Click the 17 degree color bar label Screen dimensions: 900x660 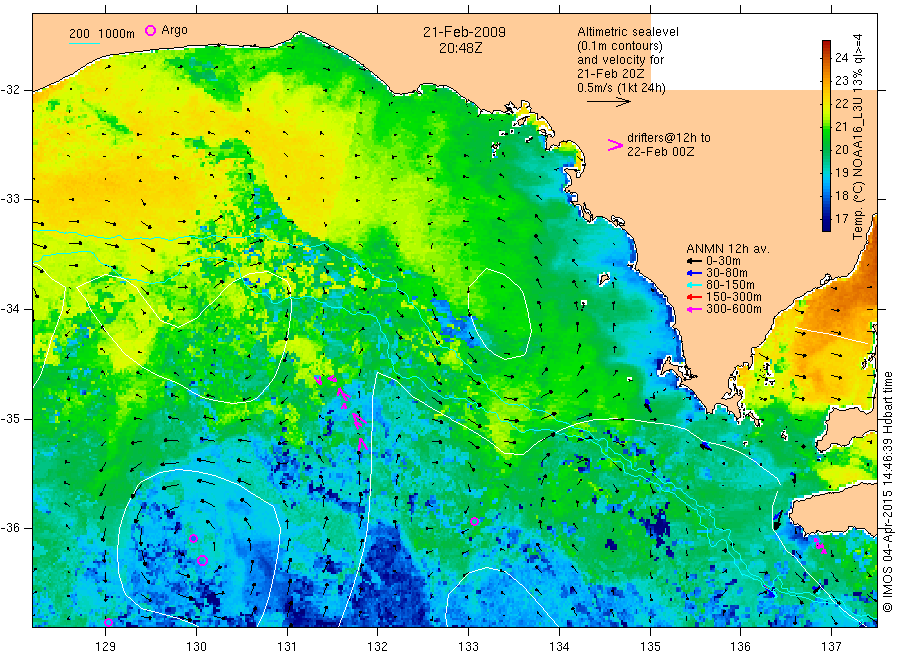(841, 219)
